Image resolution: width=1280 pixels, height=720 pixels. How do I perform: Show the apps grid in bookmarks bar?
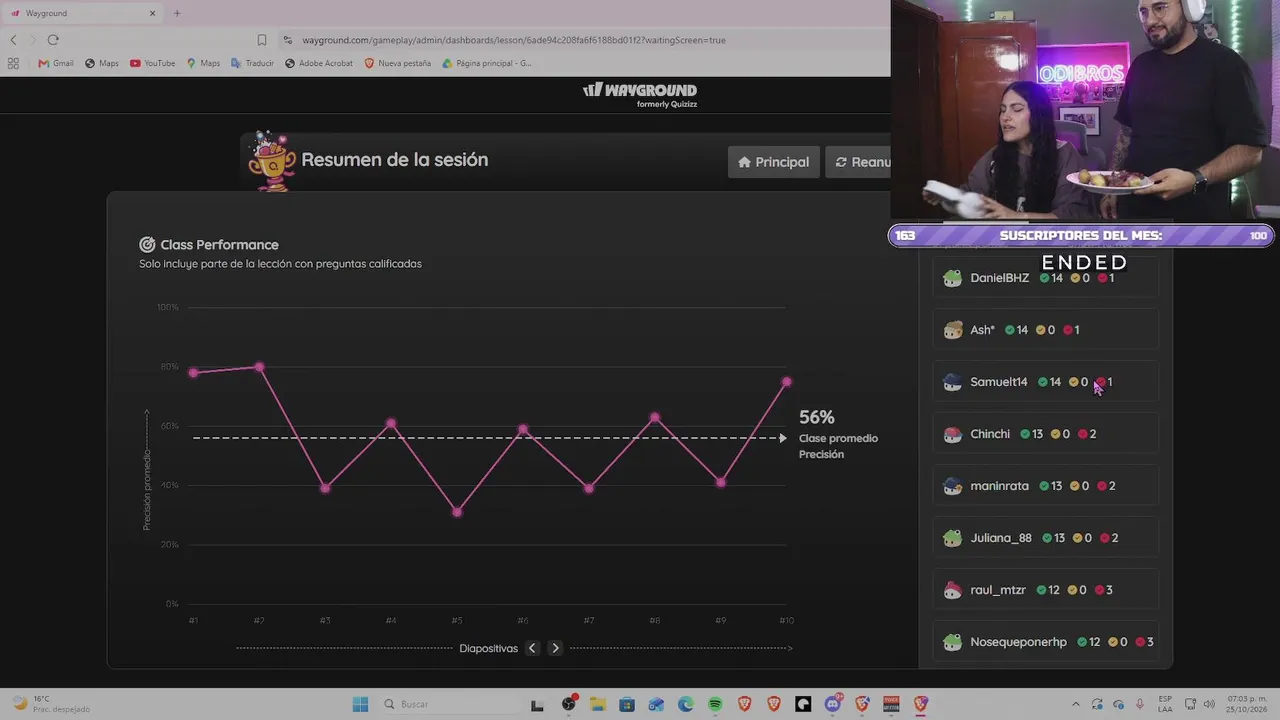pyautogui.click(x=13, y=63)
